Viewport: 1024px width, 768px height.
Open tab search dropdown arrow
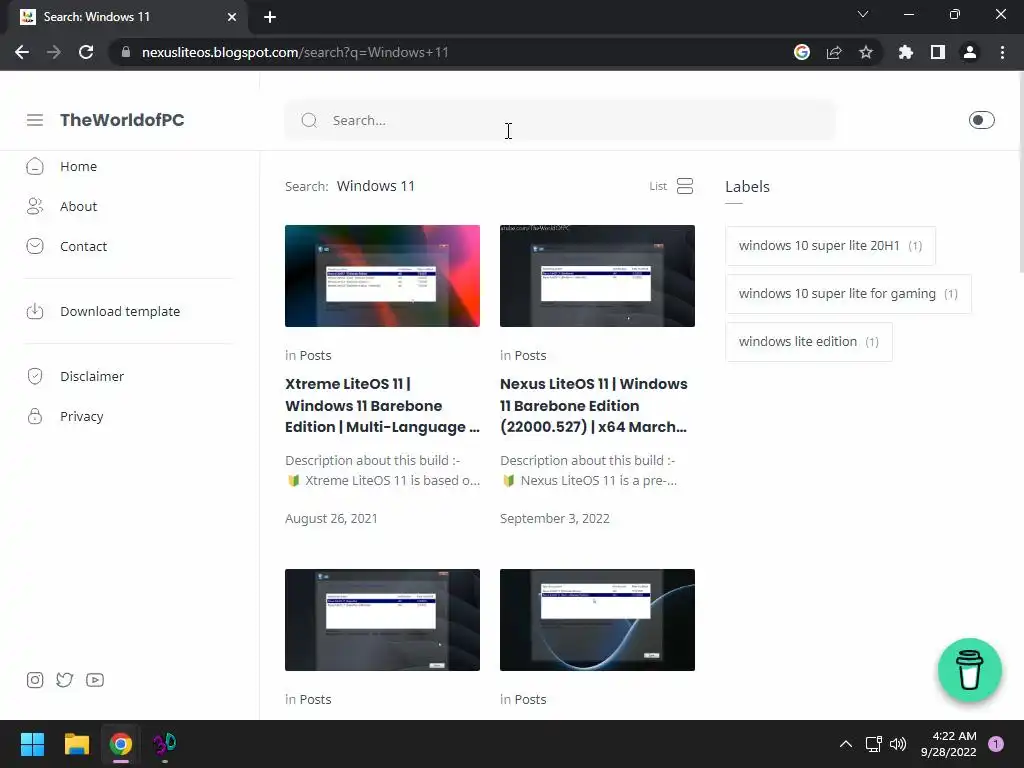[x=863, y=14]
